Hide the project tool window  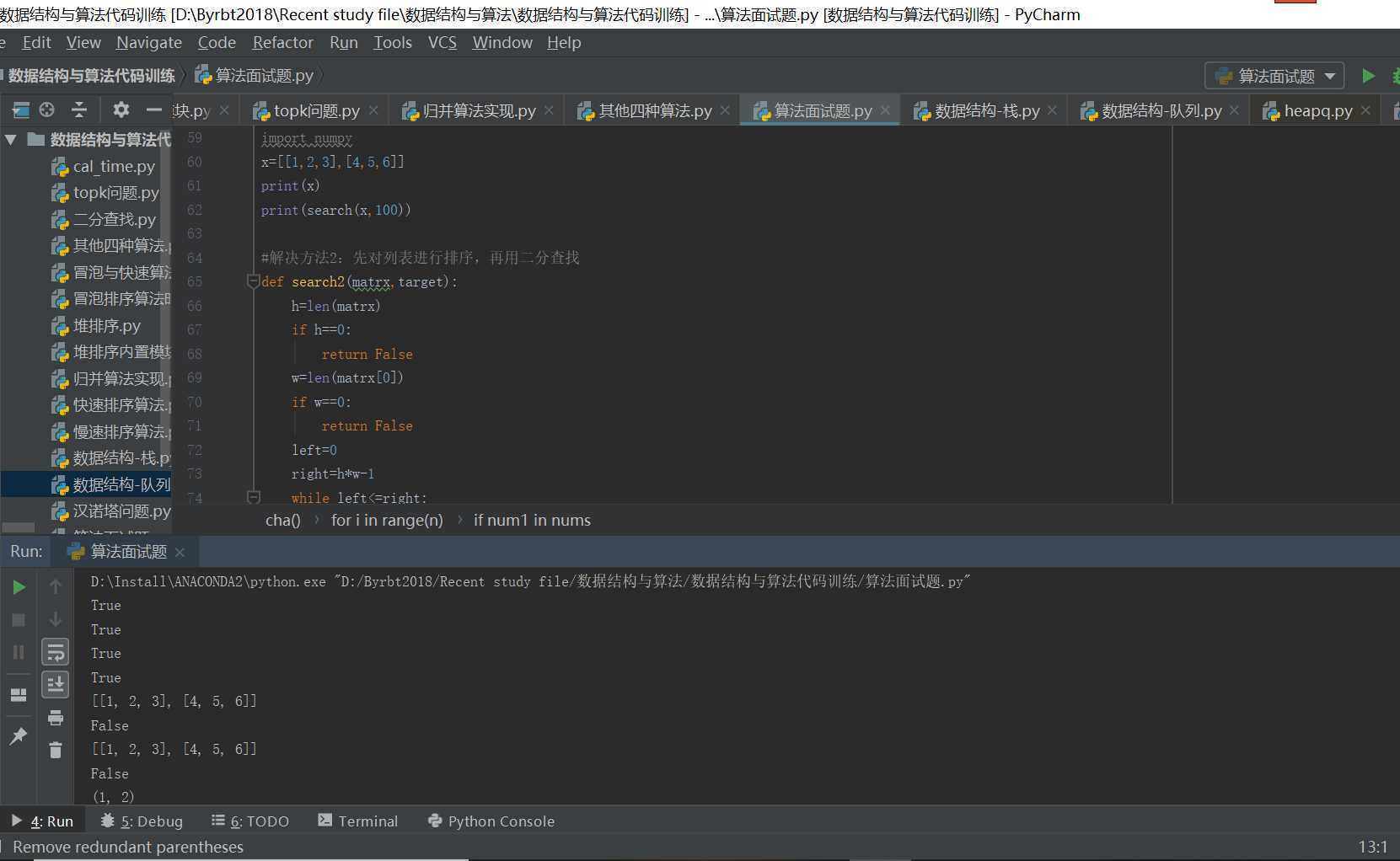(153, 110)
